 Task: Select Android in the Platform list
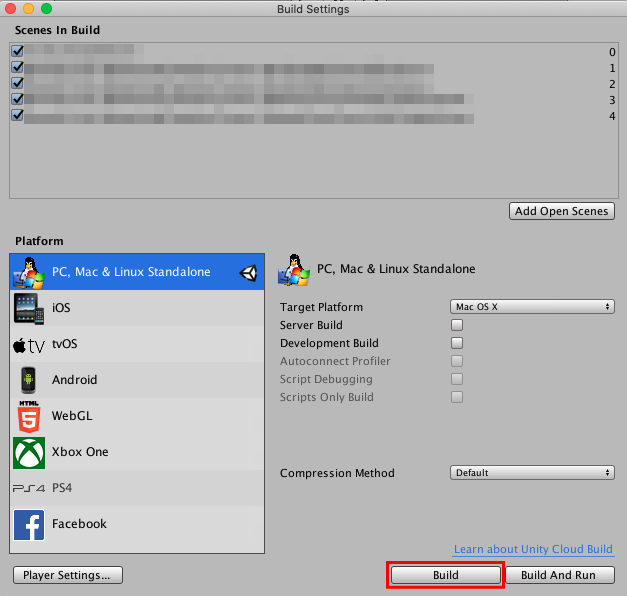pos(137,380)
